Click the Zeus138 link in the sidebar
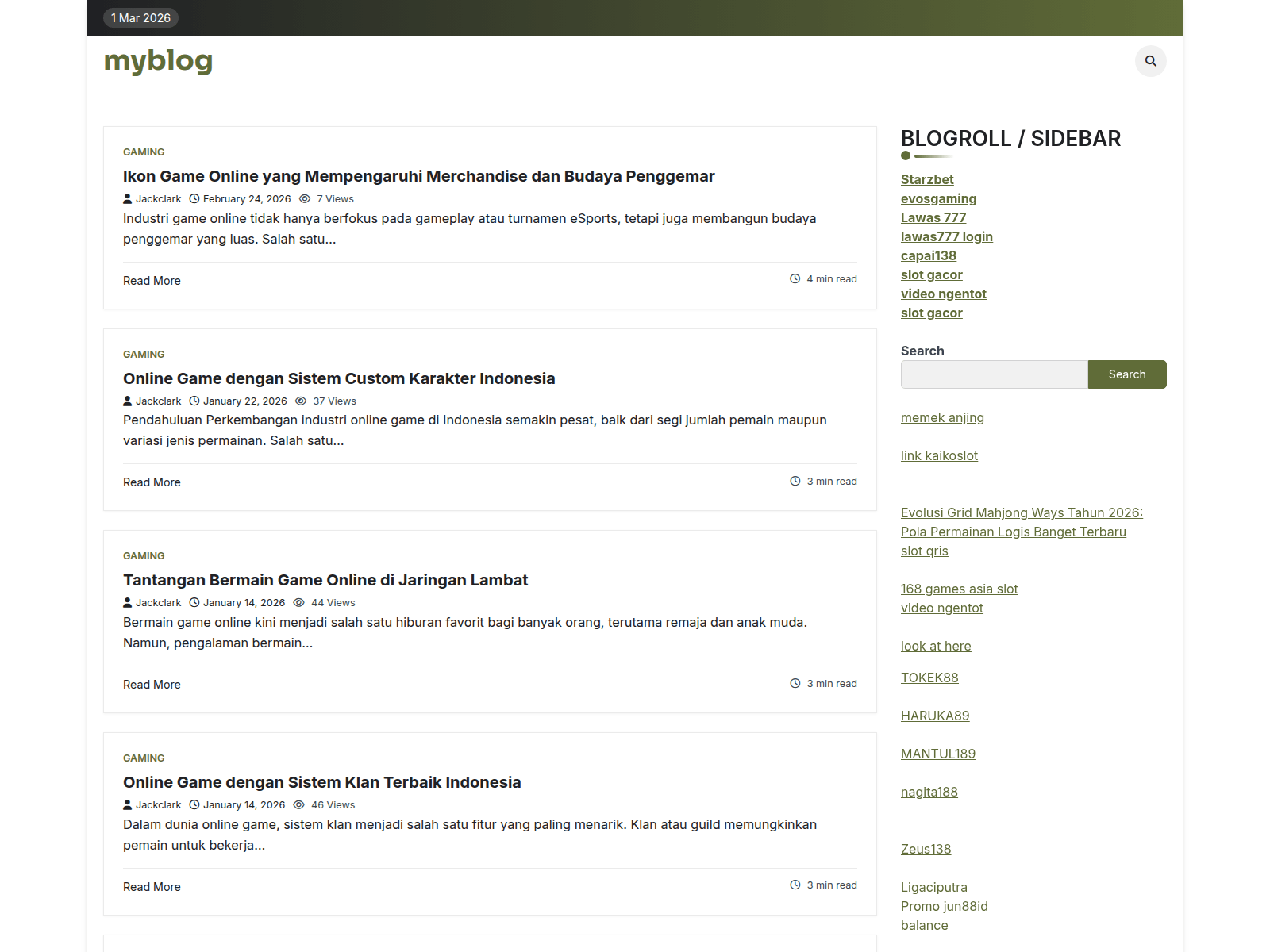Viewport: 1270px width, 952px height. pos(926,849)
